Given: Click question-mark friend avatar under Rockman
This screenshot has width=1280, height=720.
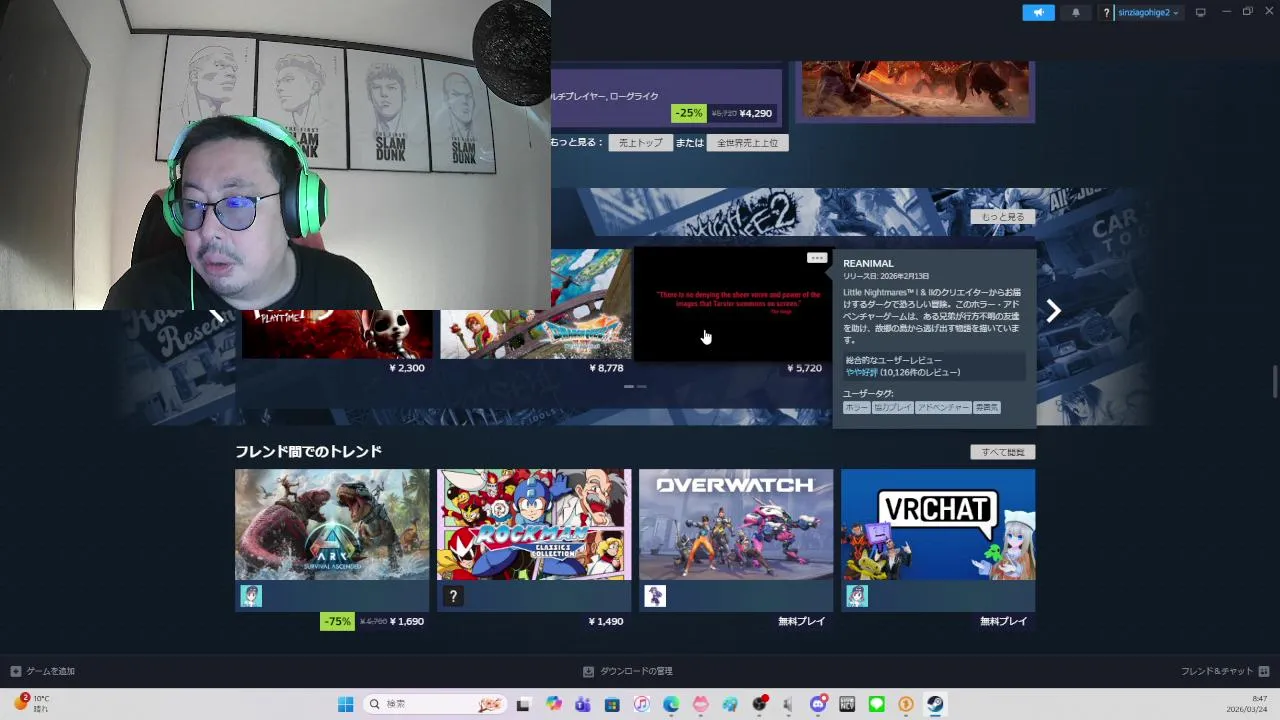Looking at the screenshot, I should coord(453,596).
